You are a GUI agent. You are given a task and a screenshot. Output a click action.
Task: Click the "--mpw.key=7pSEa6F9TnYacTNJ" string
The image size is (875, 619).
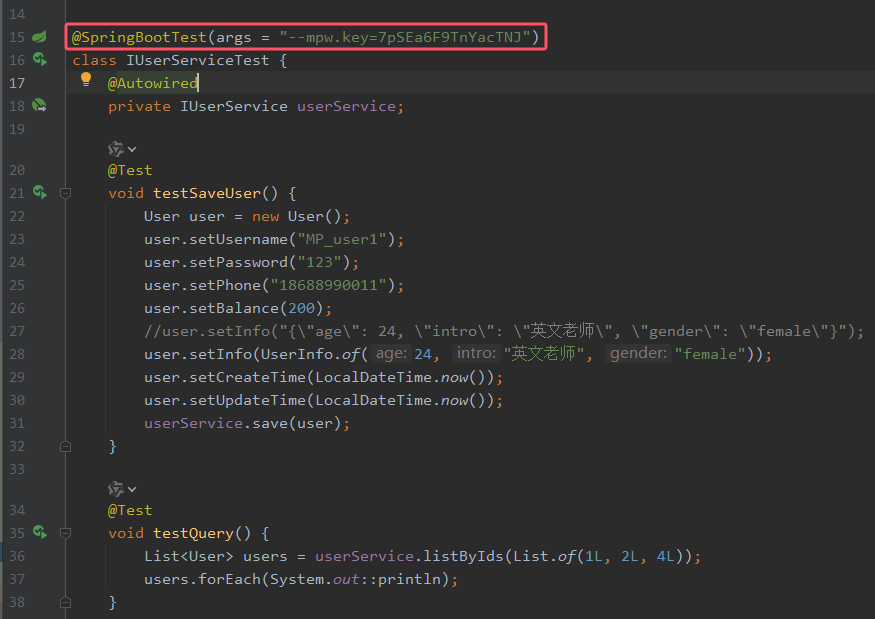[x=405, y=37]
